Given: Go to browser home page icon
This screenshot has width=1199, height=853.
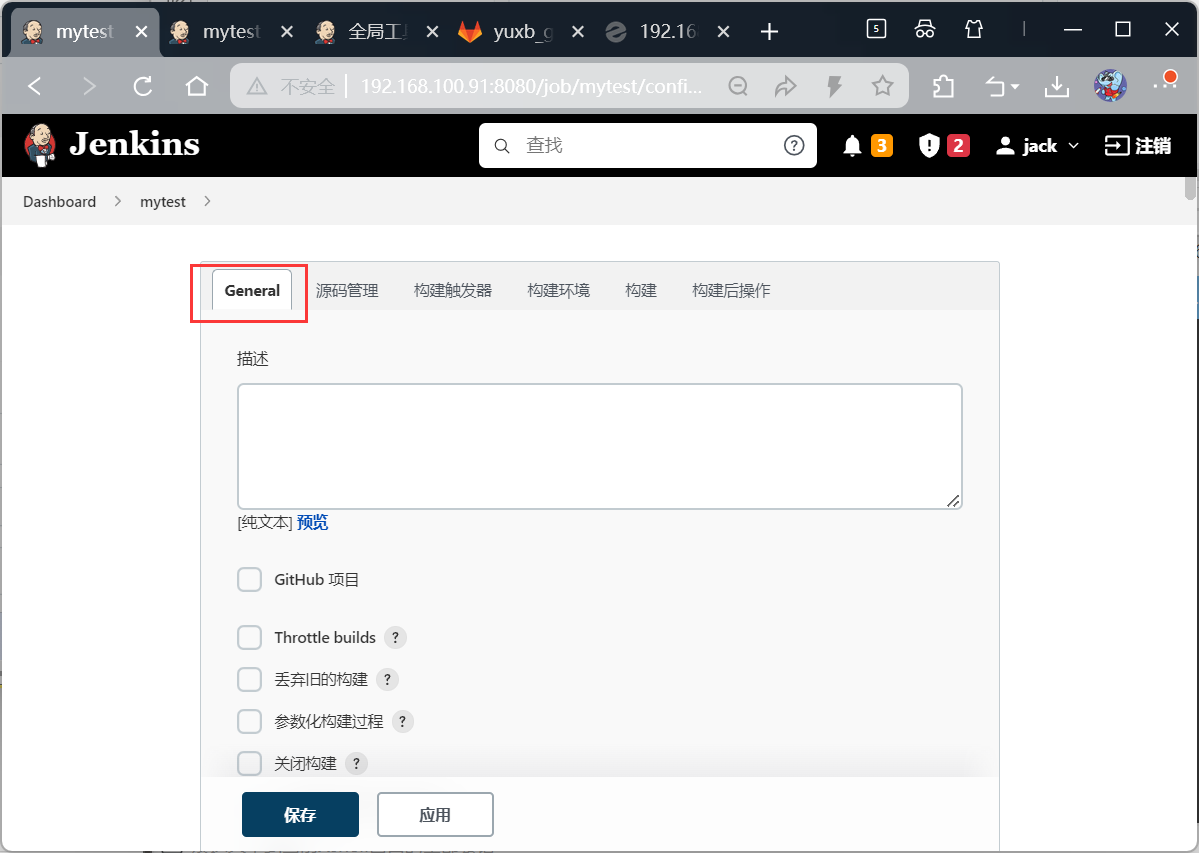Looking at the screenshot, I should coord(197,86).
